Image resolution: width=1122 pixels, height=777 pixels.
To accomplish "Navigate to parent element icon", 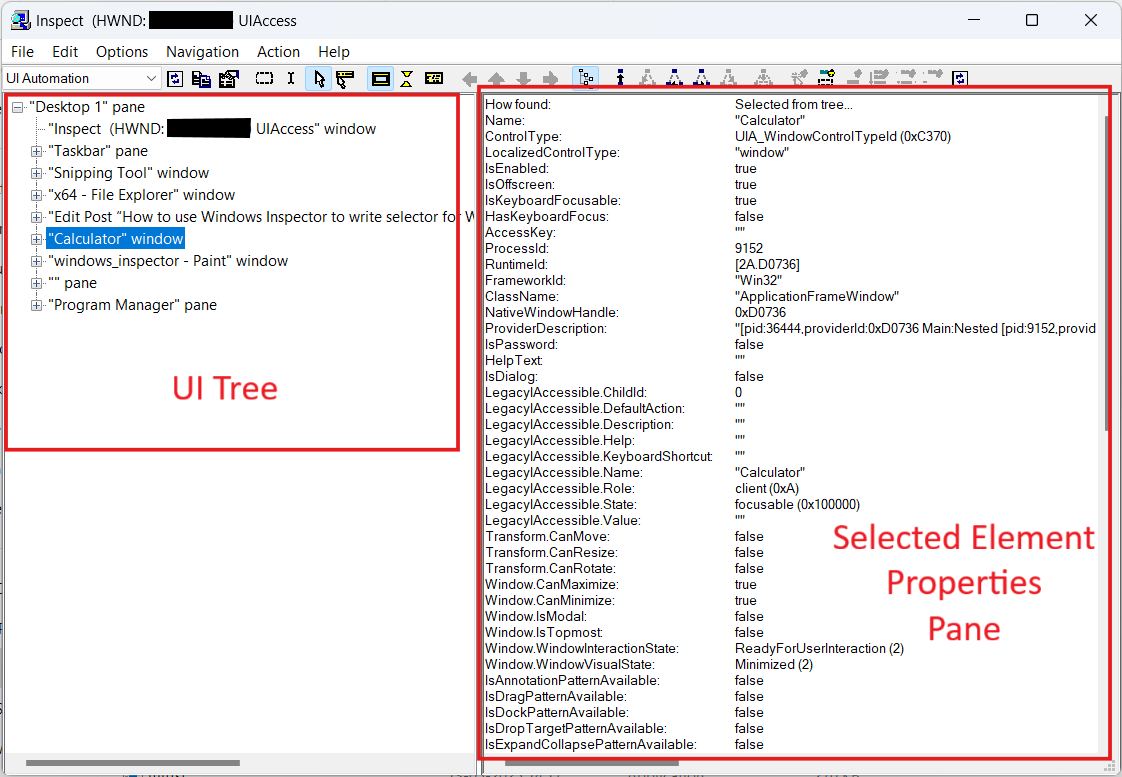I will (x=496, y=78).
